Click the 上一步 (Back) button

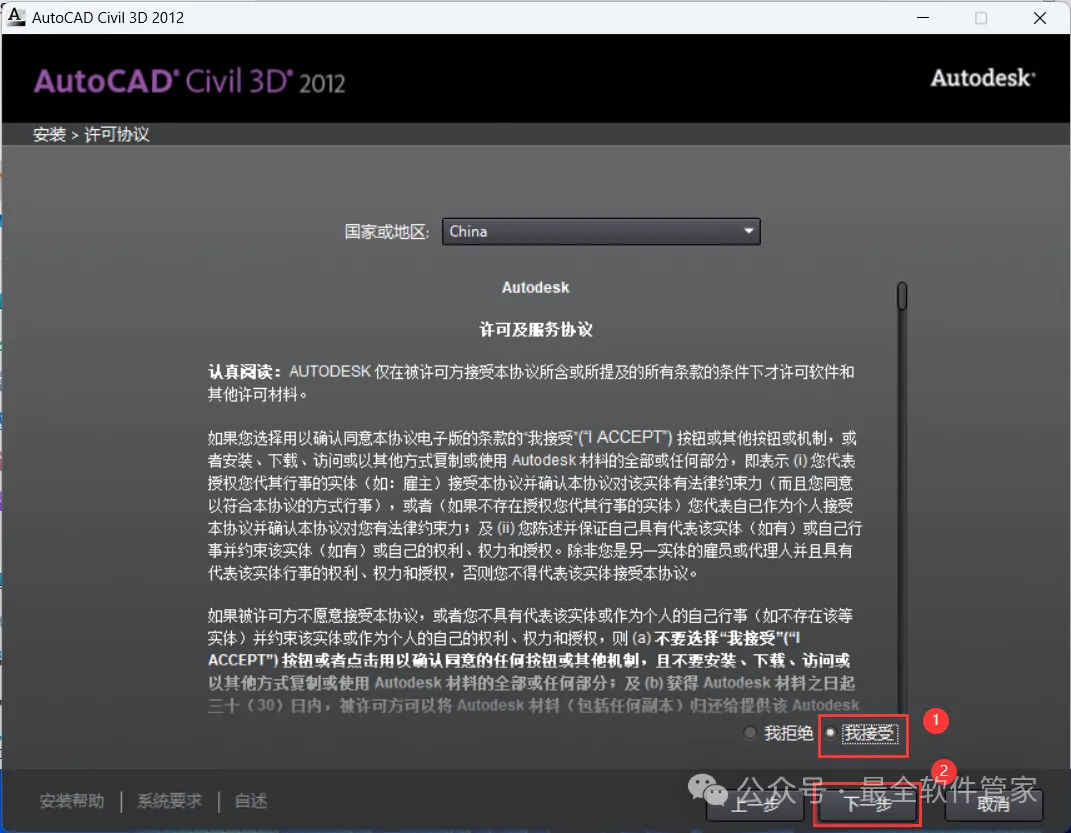(x=755, y=804)
